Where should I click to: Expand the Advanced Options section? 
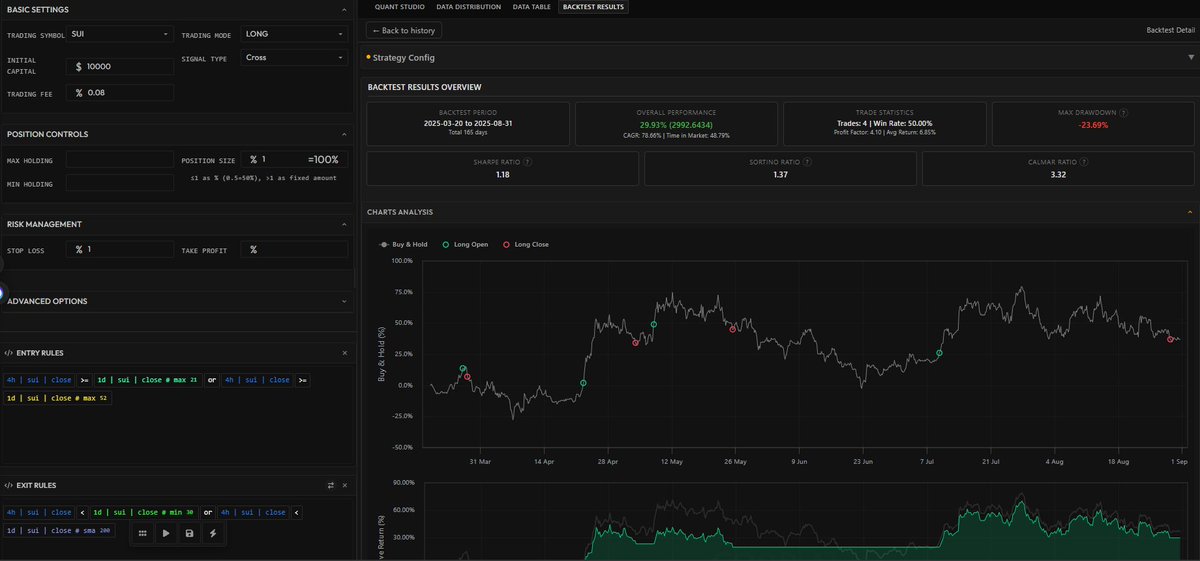click(178, 301)
